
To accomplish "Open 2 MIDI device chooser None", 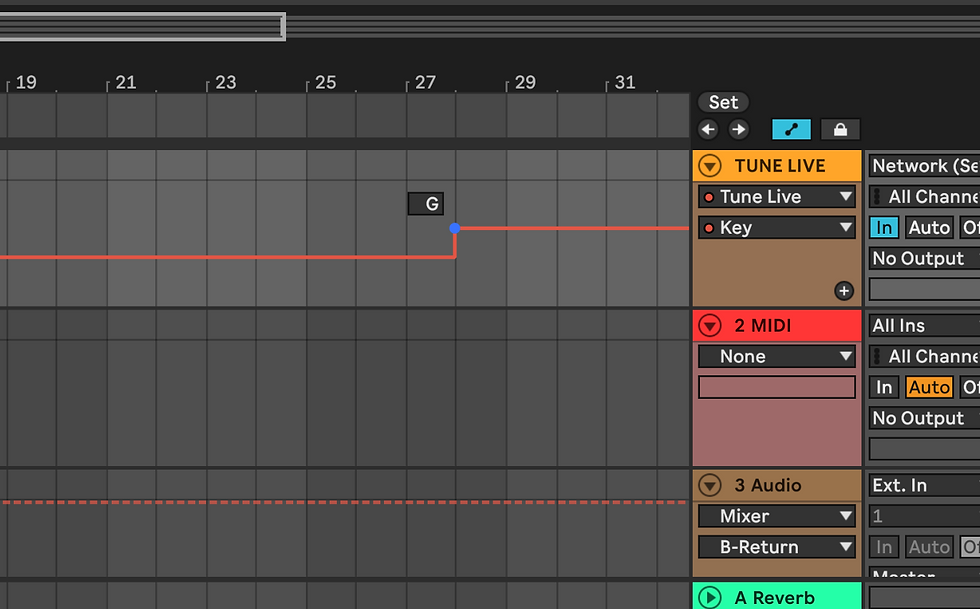I will click(x=777, y=356).
